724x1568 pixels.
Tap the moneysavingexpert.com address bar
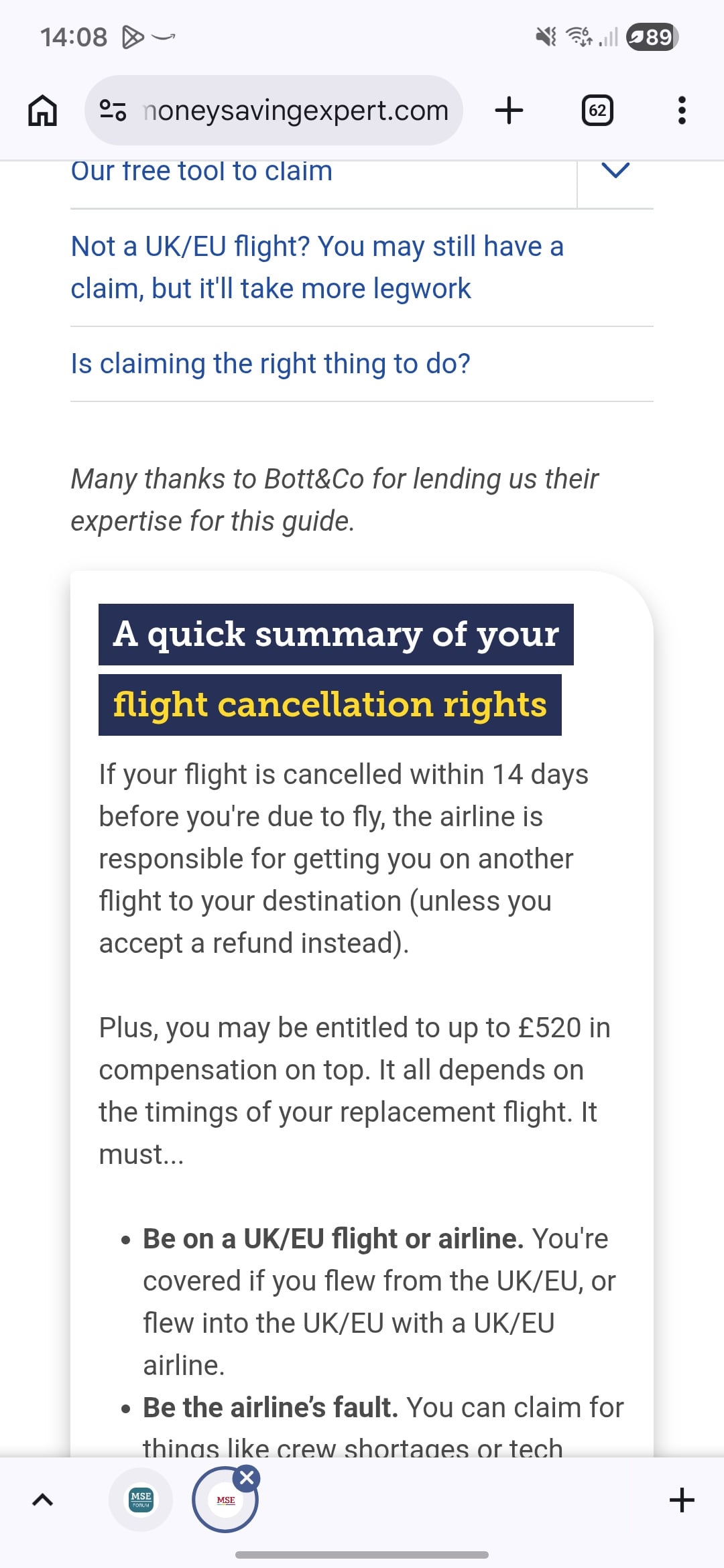click(x=295, y=111)
